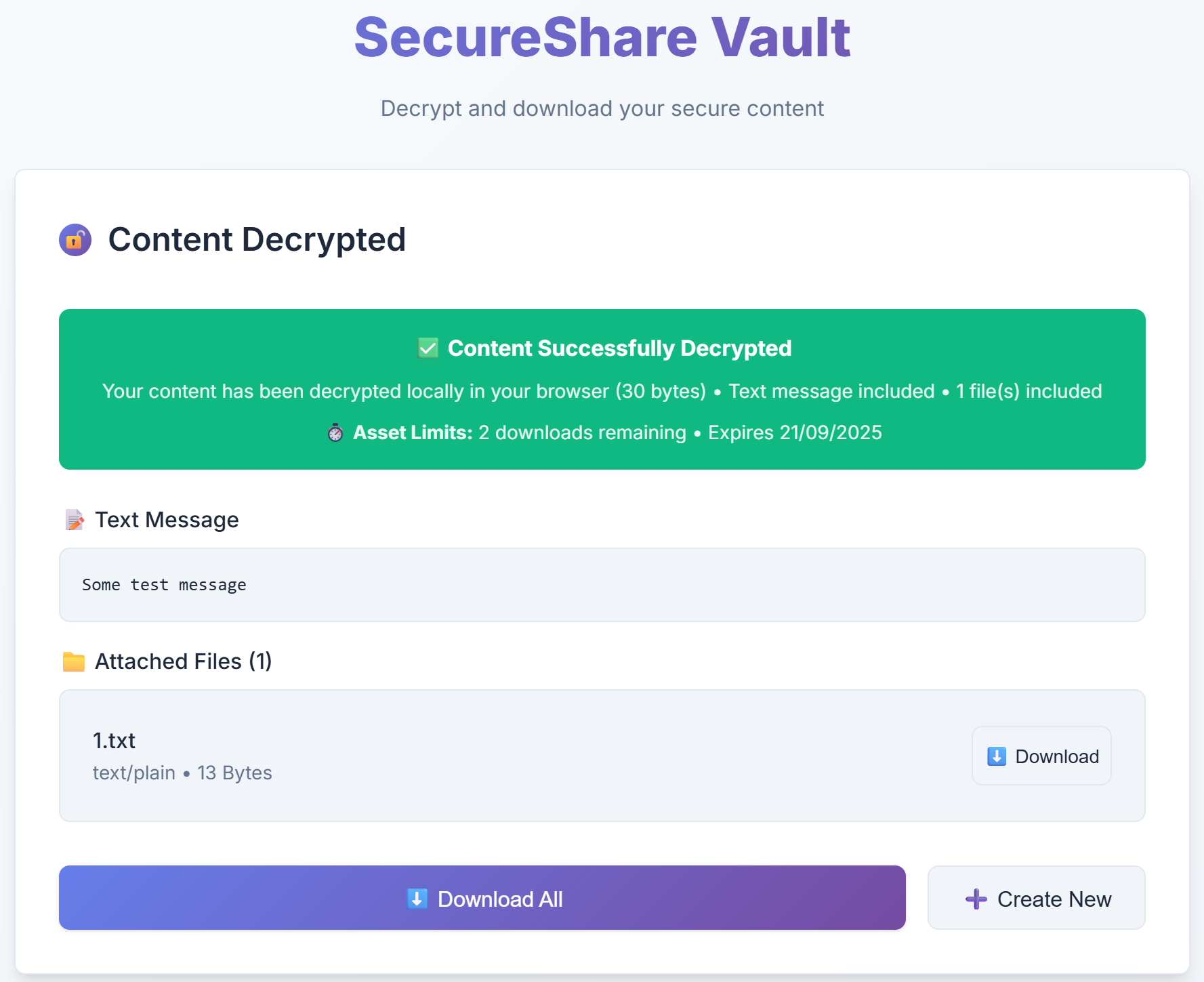Screen dimensions: 1204x982
Task: Click the Expires 21/09/2025 text
Action: [795, 432]
